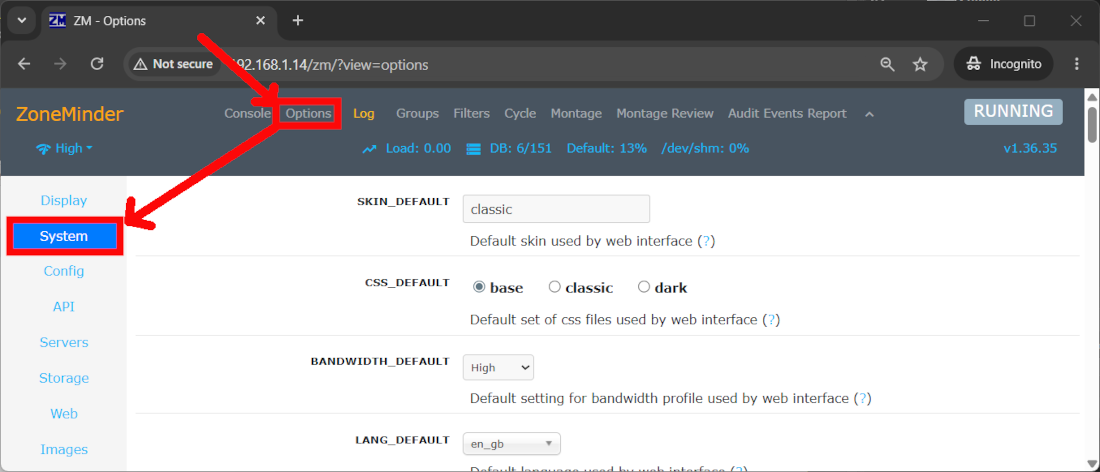Reload the page with the refresh icon
Viewport: 1100px width, 472px height.
pos(98,65)
